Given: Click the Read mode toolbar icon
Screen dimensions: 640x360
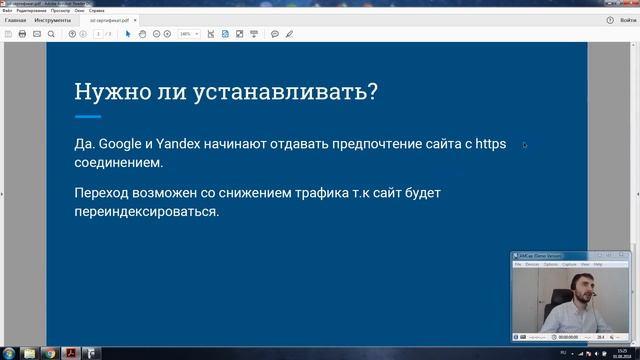Looking at the screenshot, I should pos(254,34).
